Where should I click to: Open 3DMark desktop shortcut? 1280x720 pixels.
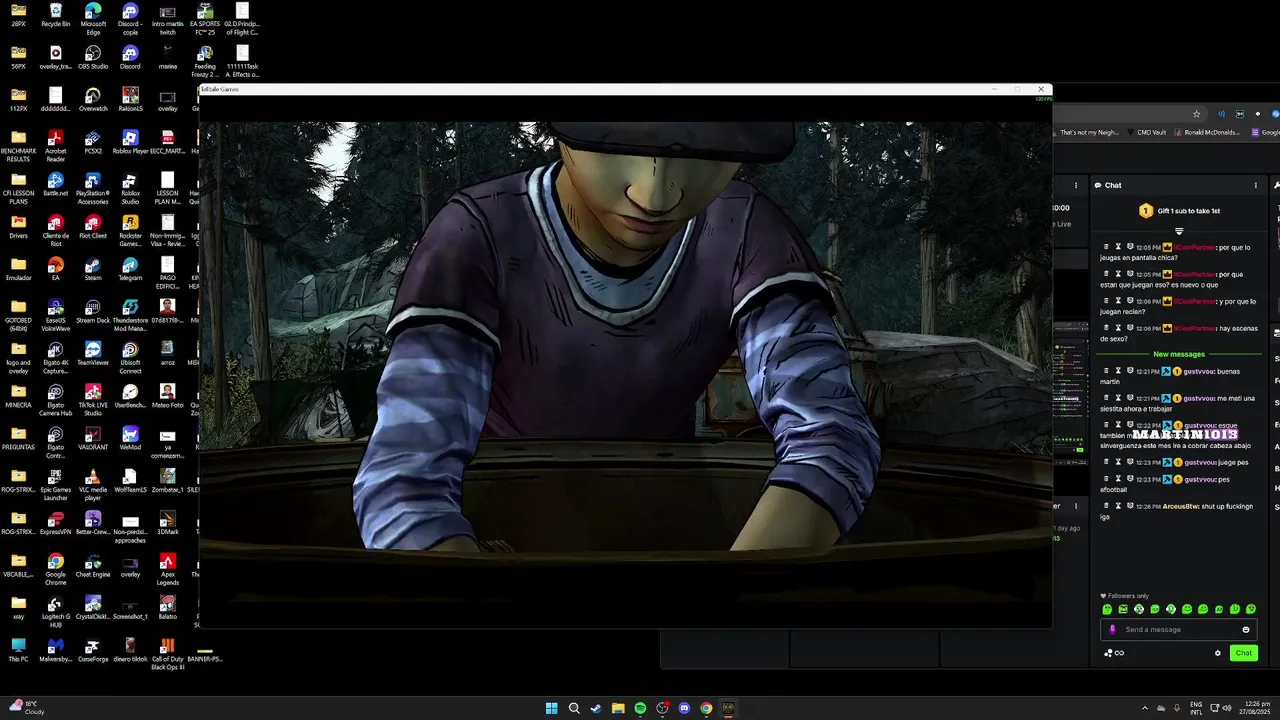coord(168,523)
